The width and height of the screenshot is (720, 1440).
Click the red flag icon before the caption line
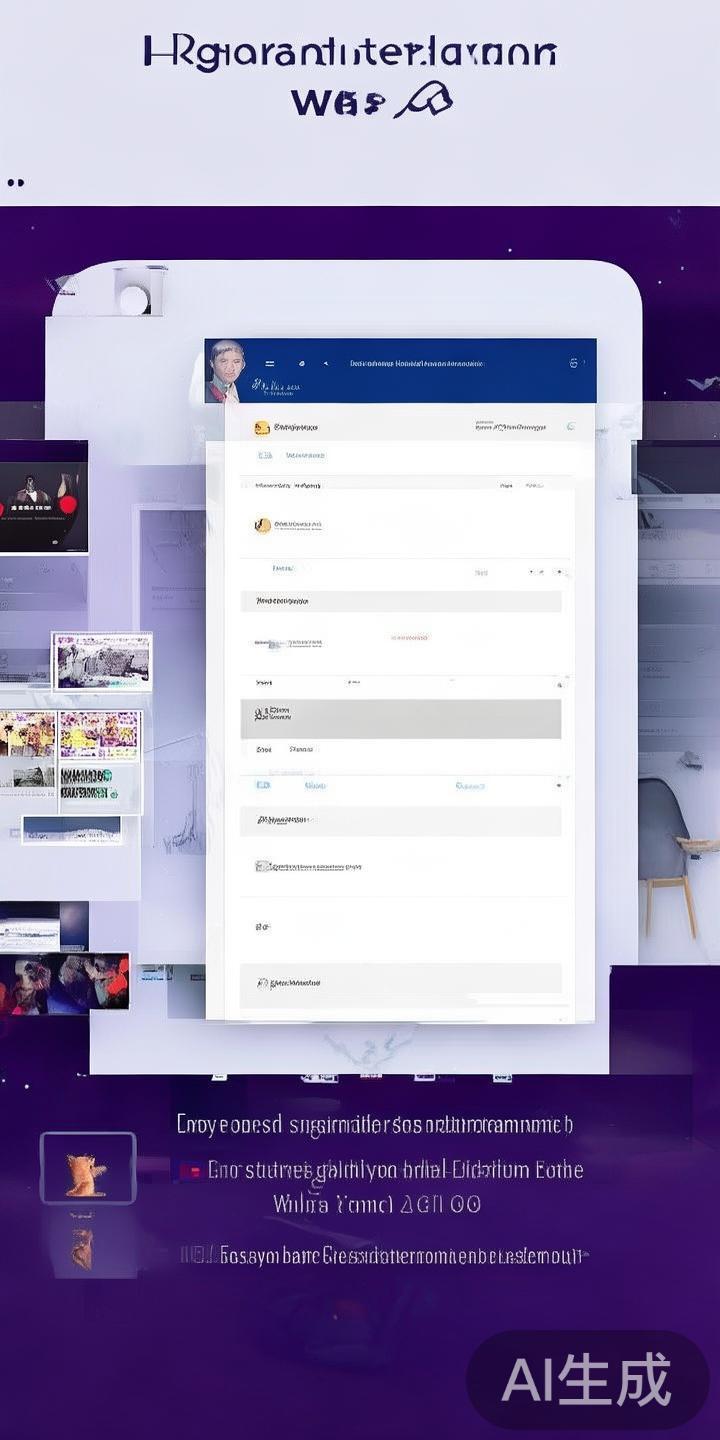[x=190, y=1170]
